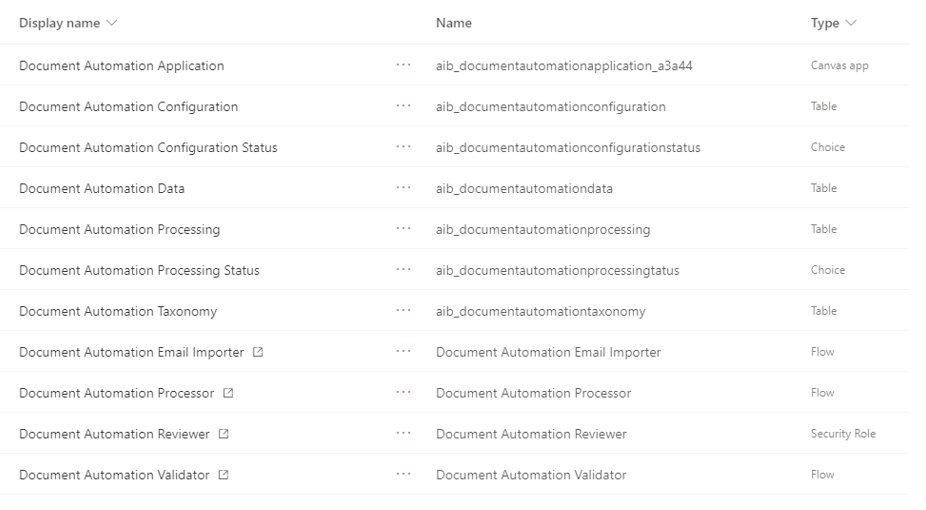Click ellipsis on Document Automation Reviewer security role
The height and width of the screenshot is (510, 926).
(x=403, y=433)
